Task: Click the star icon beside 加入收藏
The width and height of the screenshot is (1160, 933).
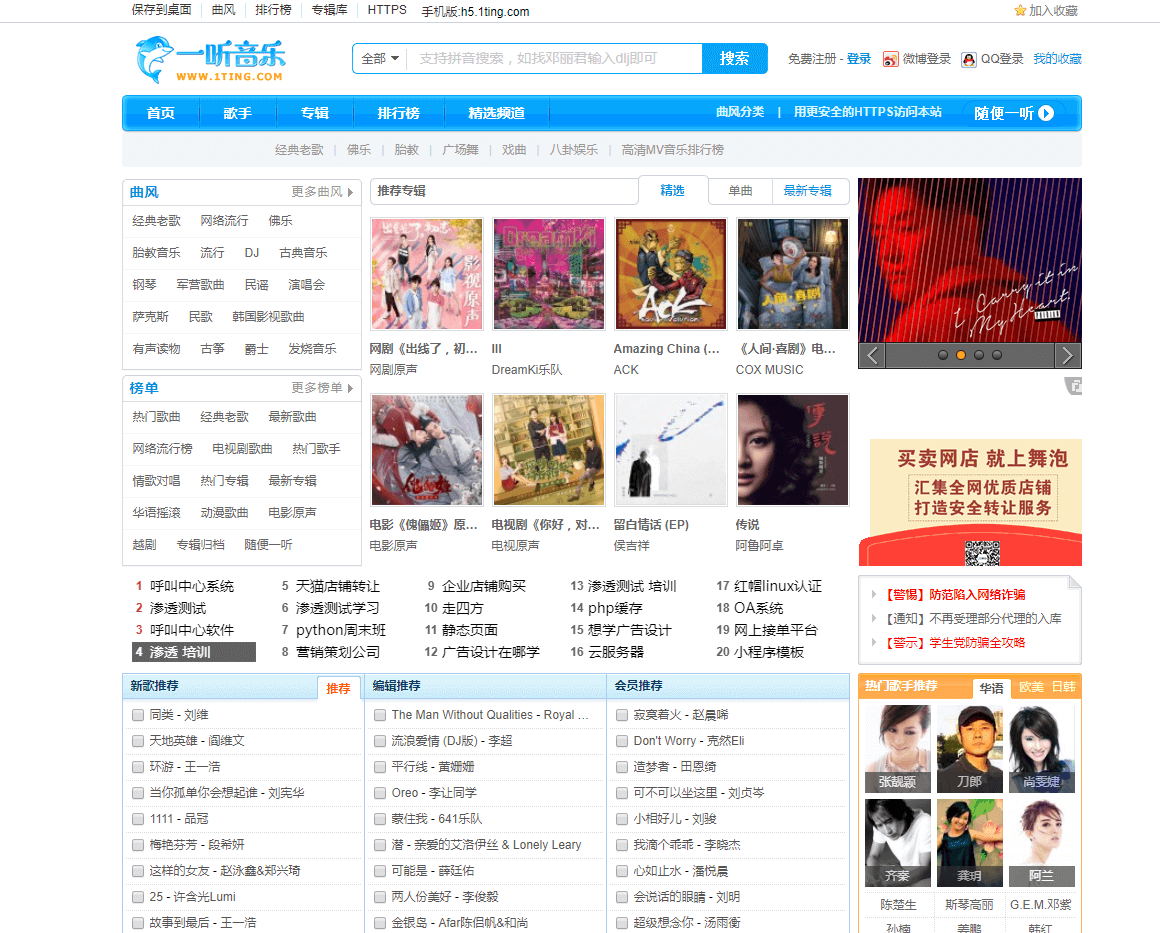Action: (x=1018, y=10)
